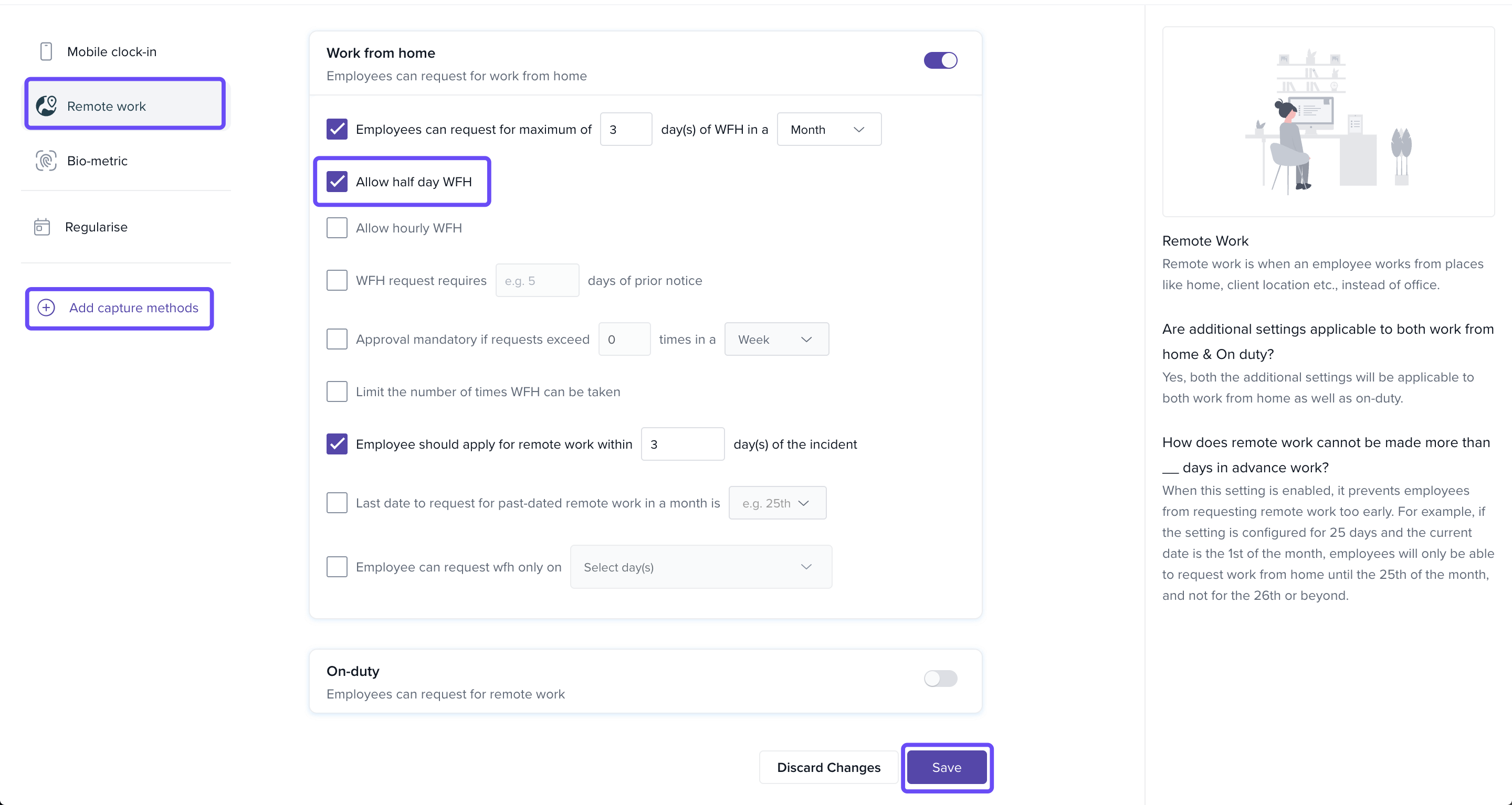Screen dimensions: 1512x805
Task: Switch to the Bio-metric section
Action: click(x=97, y=160)
